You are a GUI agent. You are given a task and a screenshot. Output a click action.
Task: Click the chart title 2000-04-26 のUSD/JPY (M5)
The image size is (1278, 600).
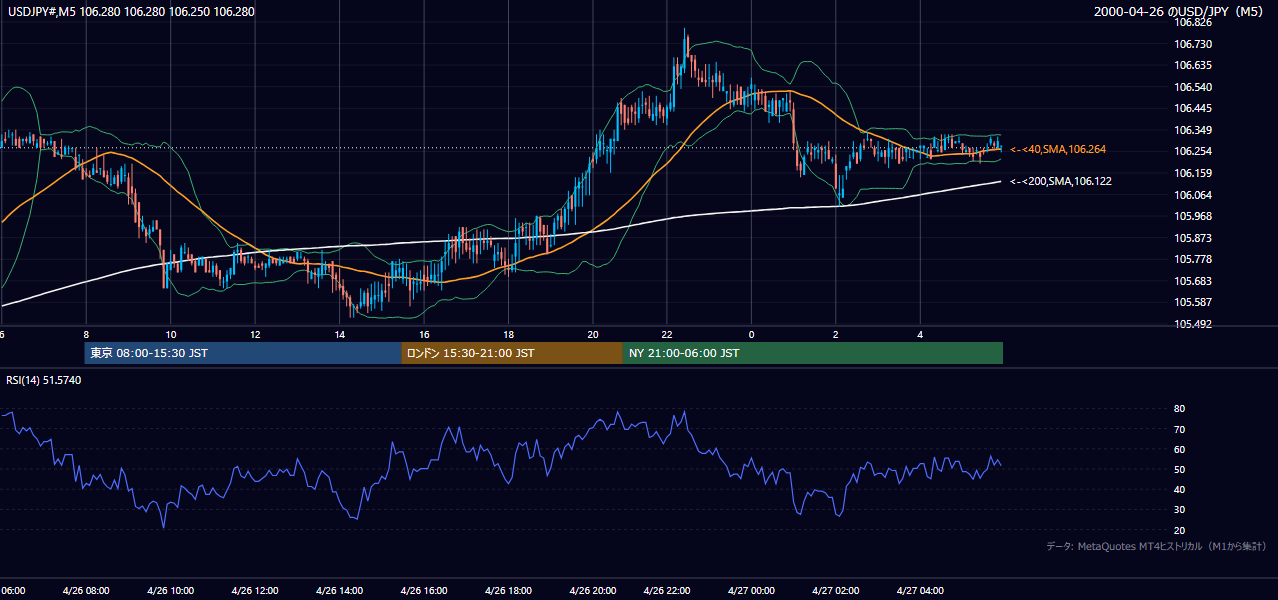1180,12
